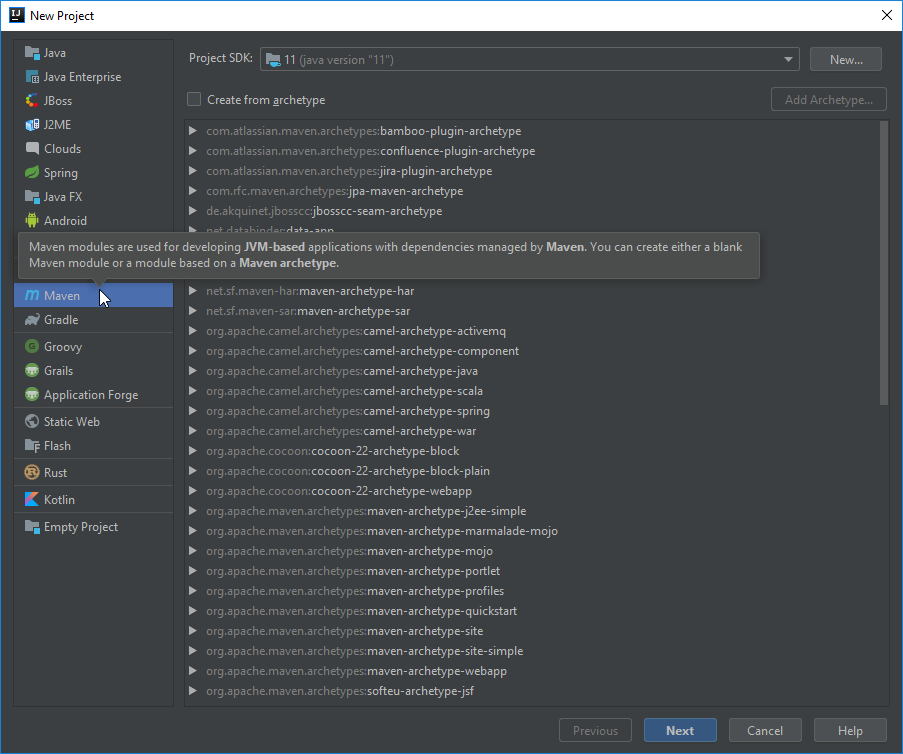Expand maven-archetype-quickstart arrow
Viewport: 903px width, 754px height.
pyautogui.click(x=193, y=611)
